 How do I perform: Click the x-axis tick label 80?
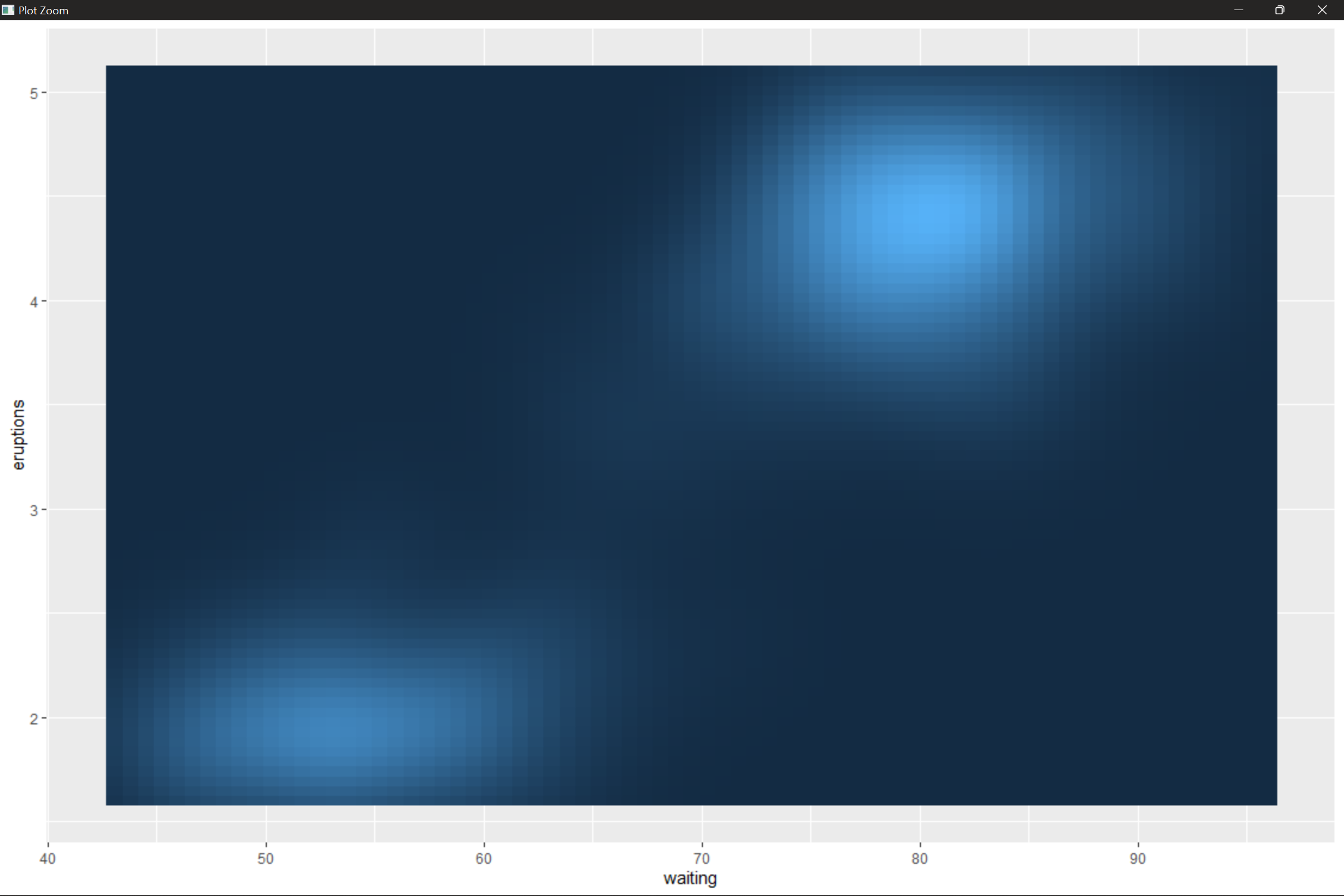tap(920, 858)
